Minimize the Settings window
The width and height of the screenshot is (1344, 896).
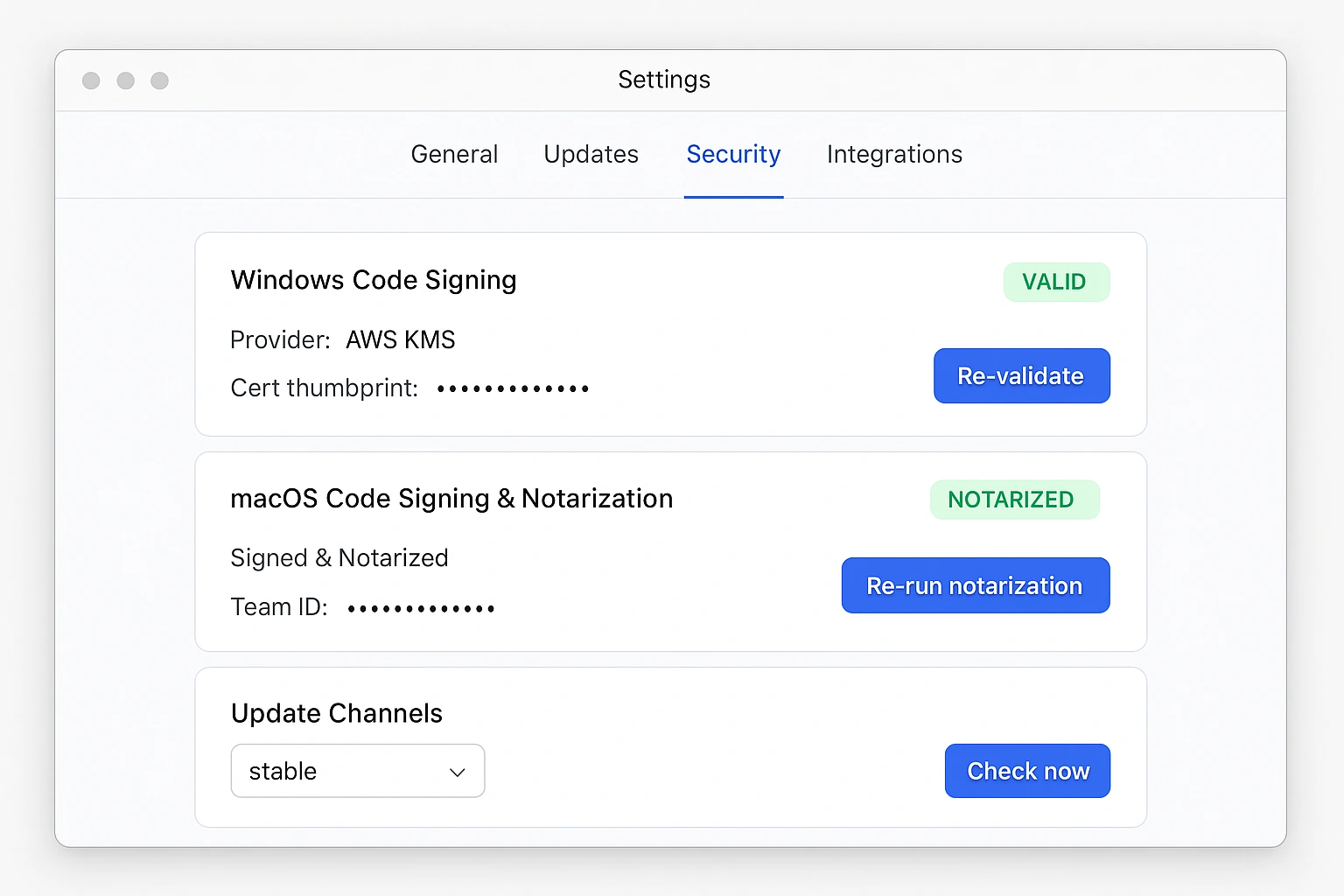point(126,80)
